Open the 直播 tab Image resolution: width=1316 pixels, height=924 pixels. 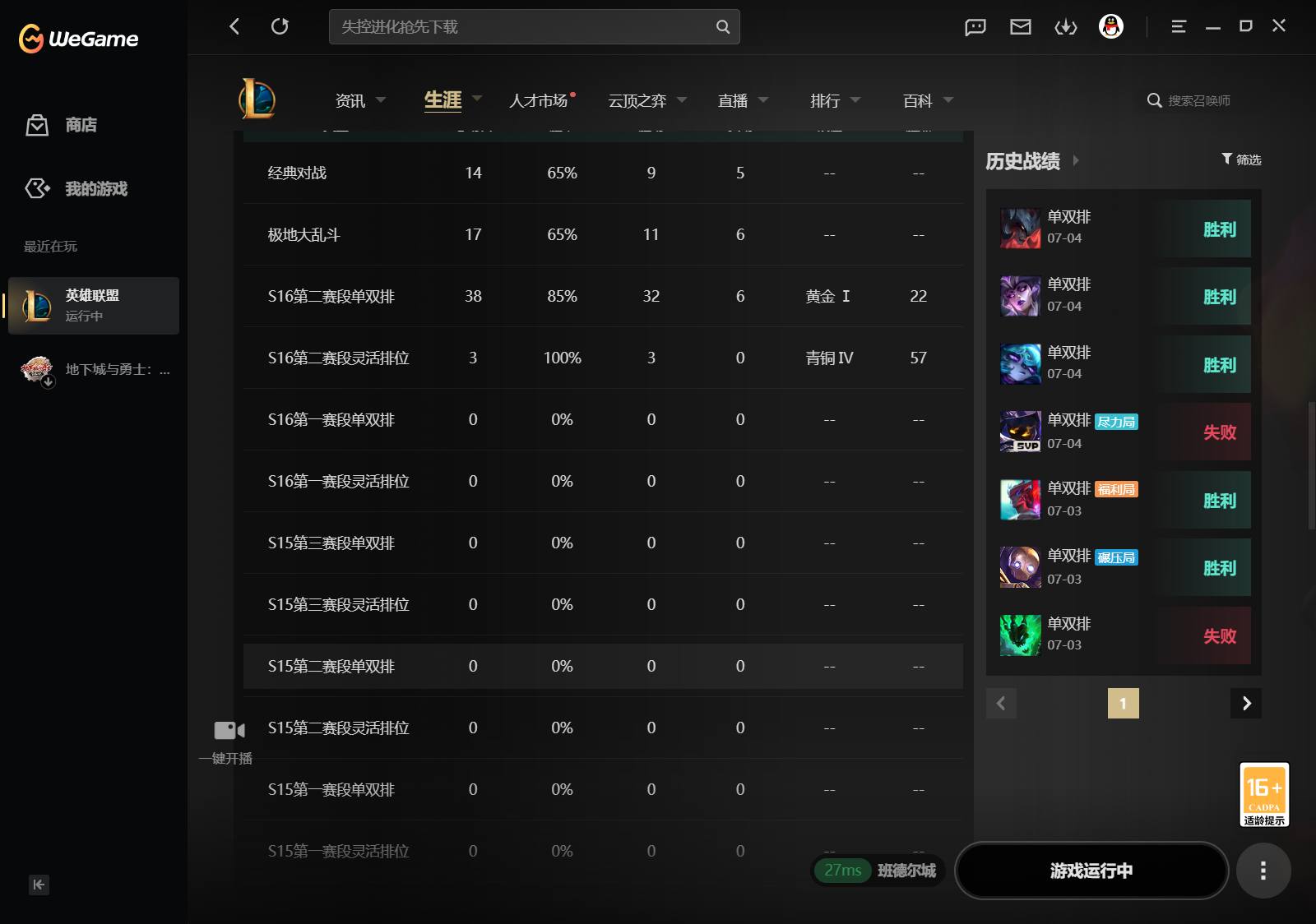733,100
